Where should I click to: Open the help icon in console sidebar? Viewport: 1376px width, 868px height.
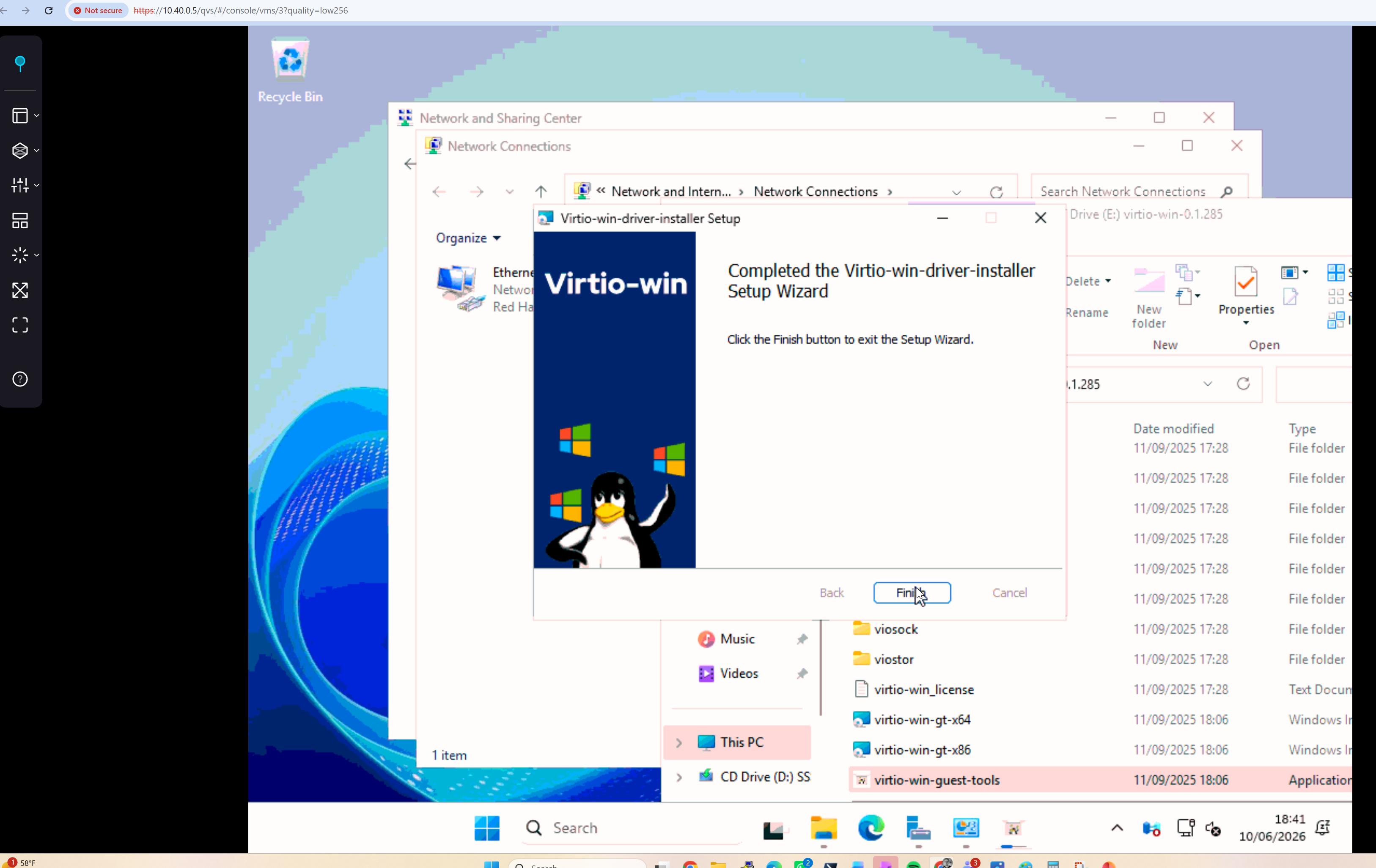pyautogui.click(x=20, y=379)
